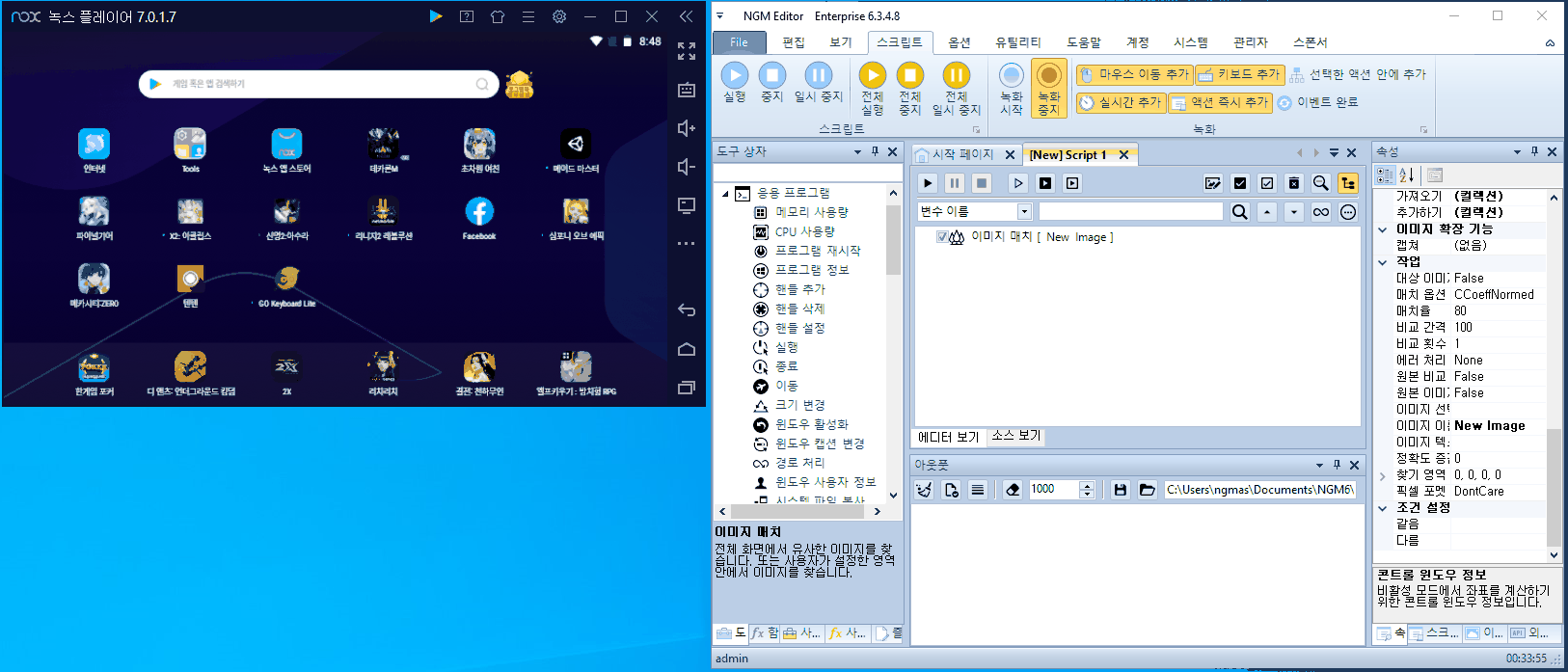
Task: Collapse the ribbon with the chevron
Action: coord(1550,43)
